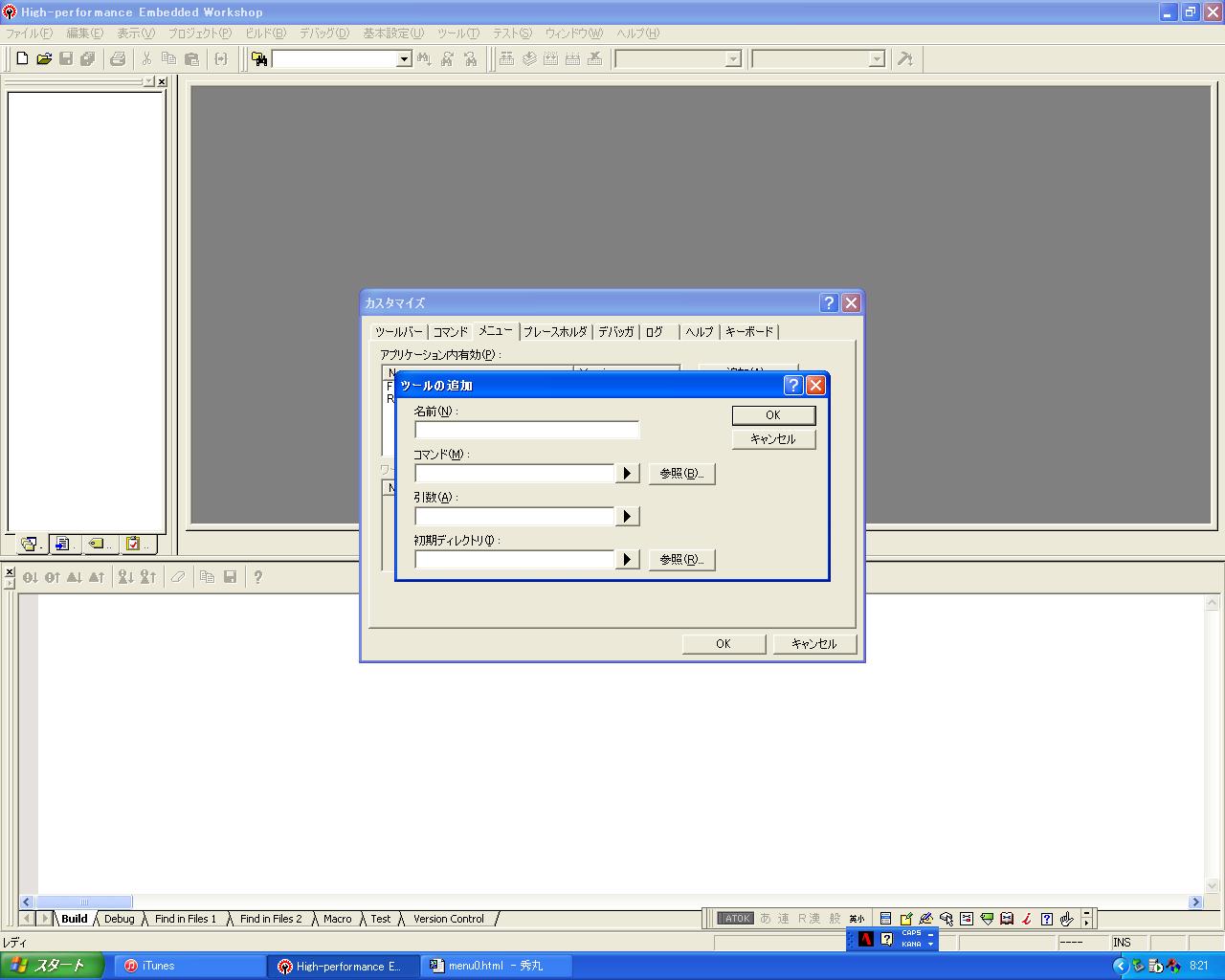Expand placeholder arrow beside コマンド field

tap(627, 474)
